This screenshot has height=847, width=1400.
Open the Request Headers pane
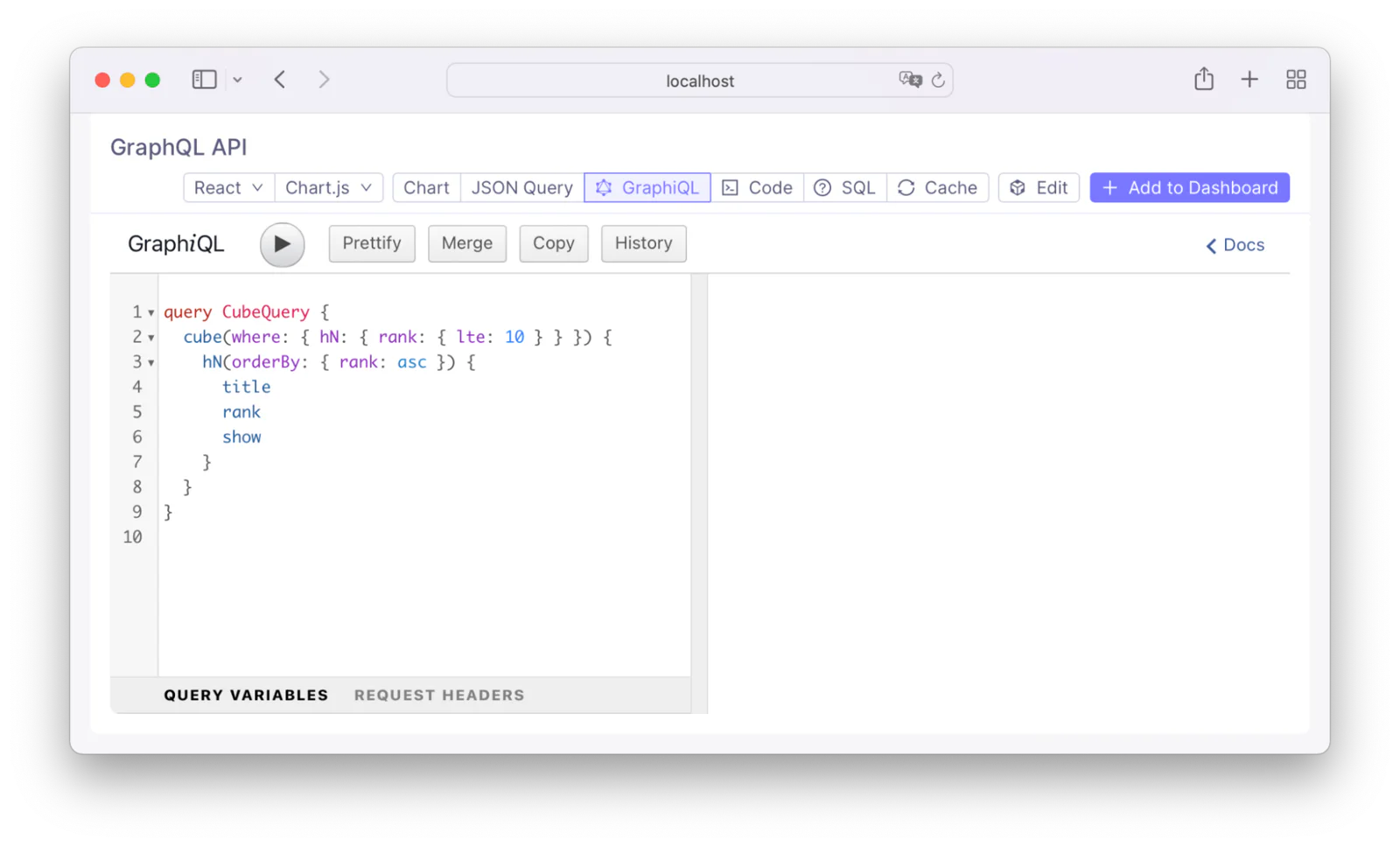[x=439, y=696]
